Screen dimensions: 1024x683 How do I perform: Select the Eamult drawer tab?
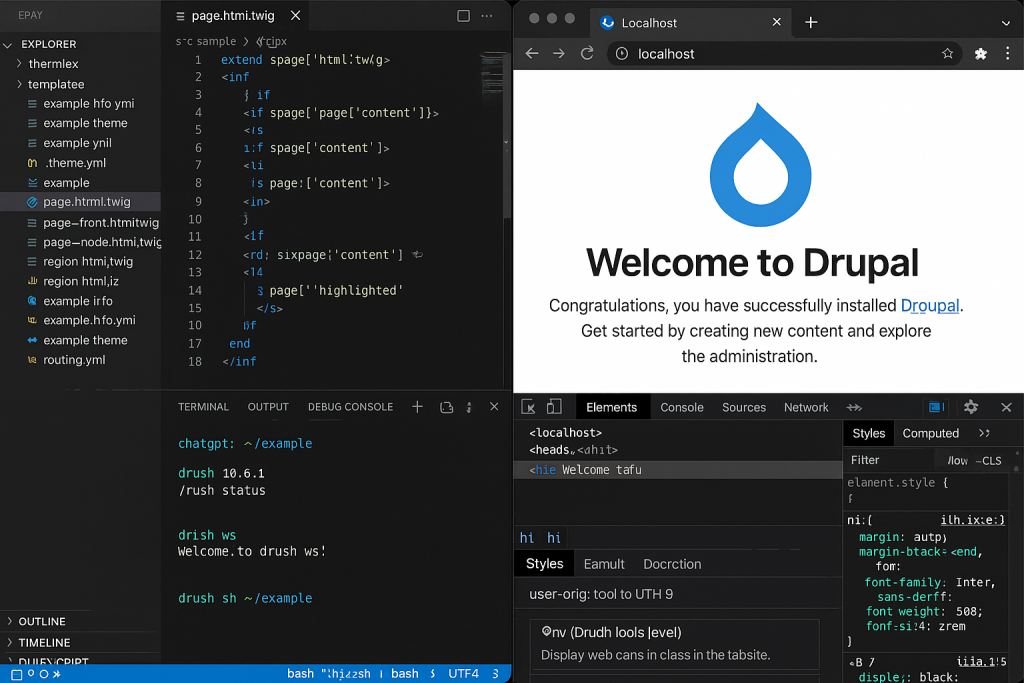tap(603, 564)
